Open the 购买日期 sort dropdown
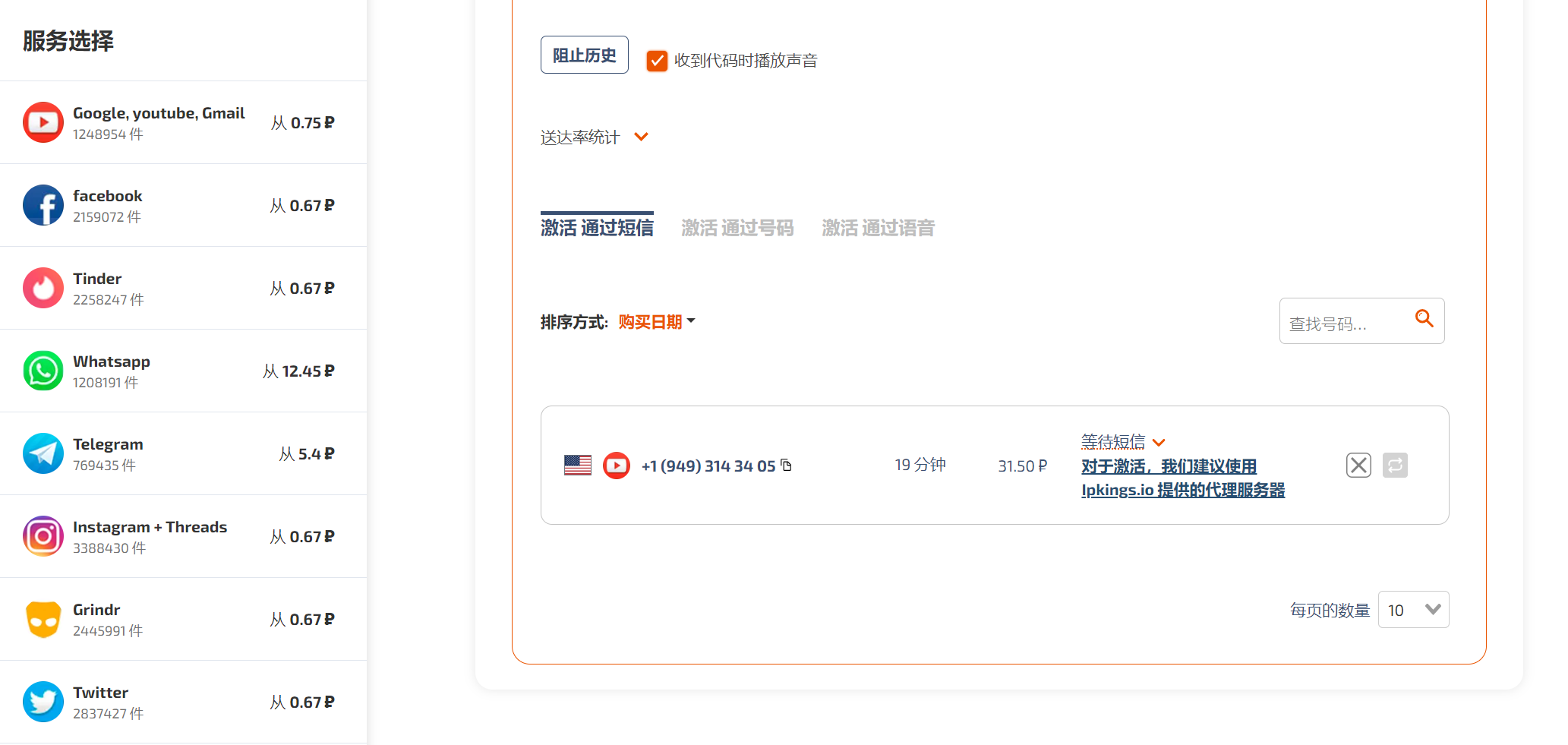Screen dimensions: 1568x745 pos(657,322)
